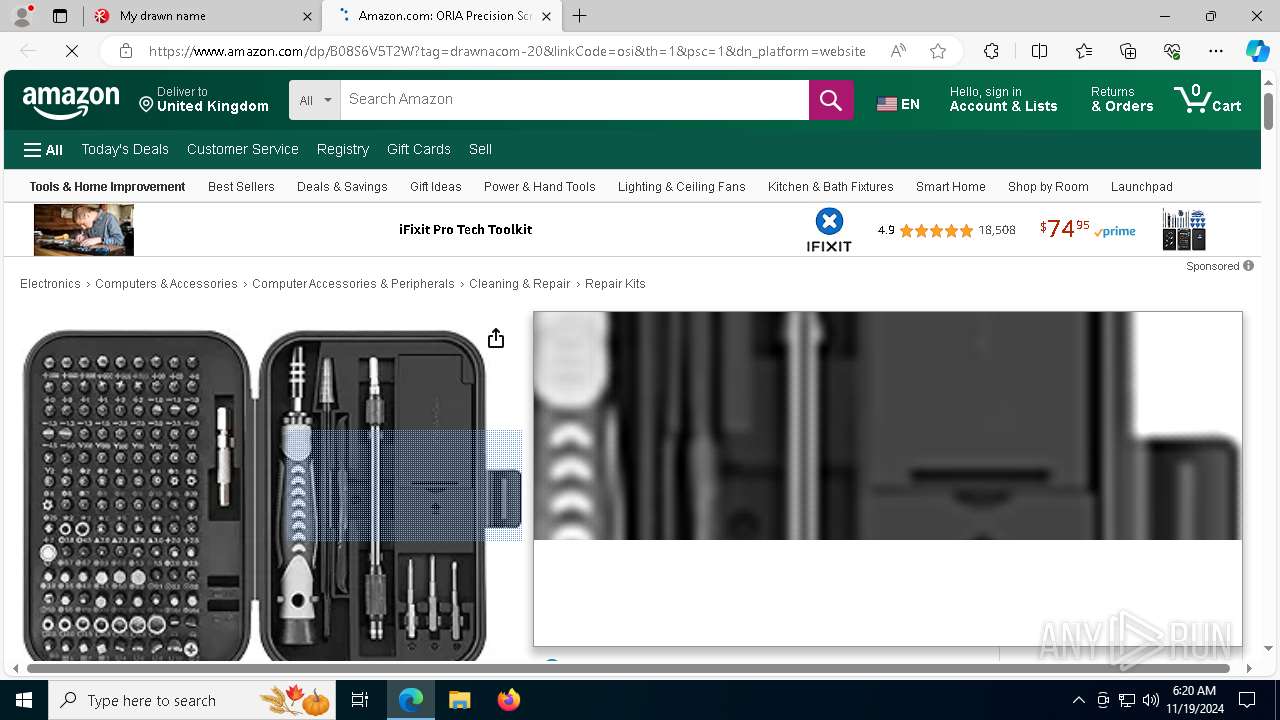Click inside the Search Amazon field
This screenshot has width=1280, height=720.
coord(575,100)
